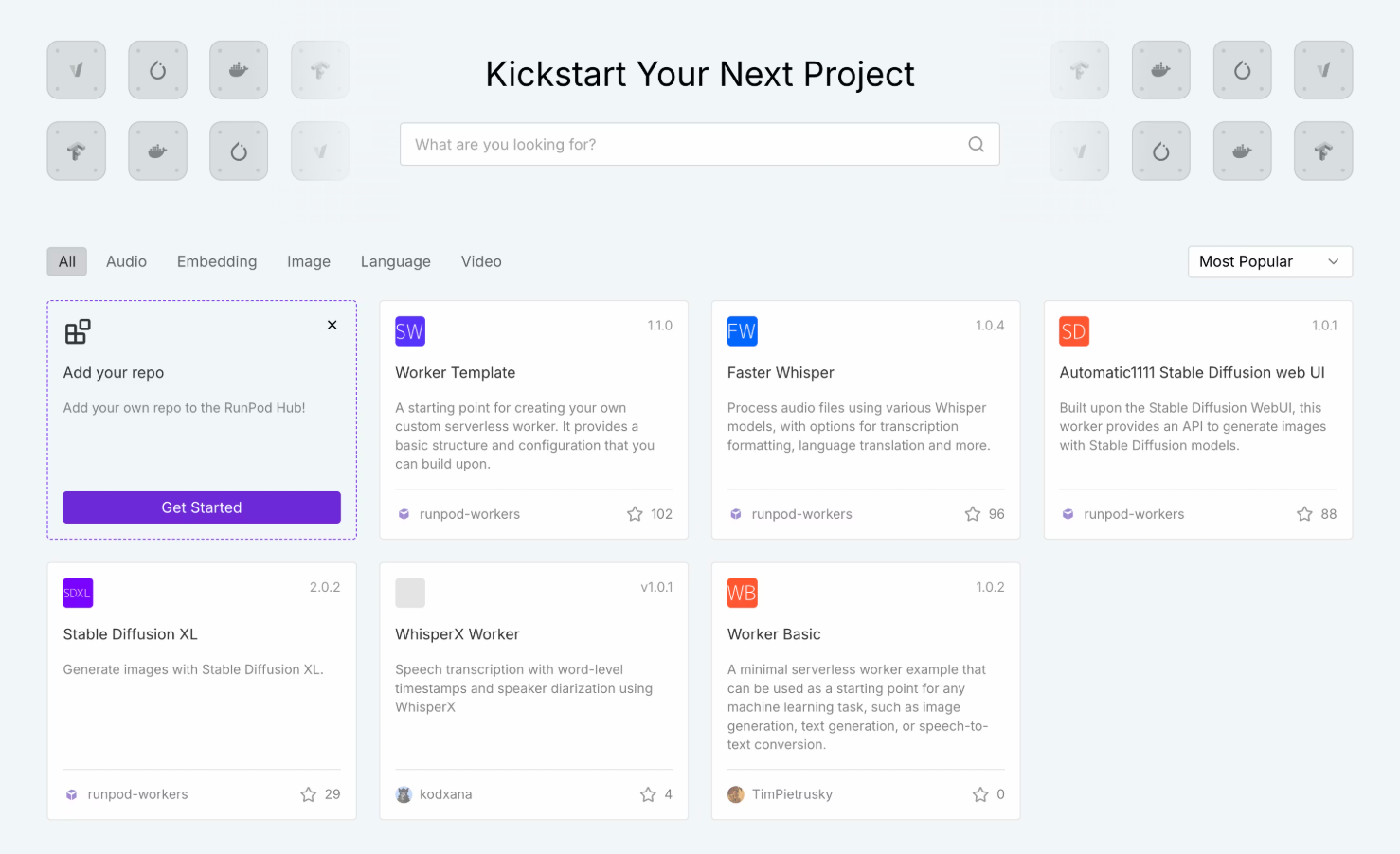Click the runpod-workers avatar under Faster Whisper
Screen dimensions: 1400x854
coord(736,513)
